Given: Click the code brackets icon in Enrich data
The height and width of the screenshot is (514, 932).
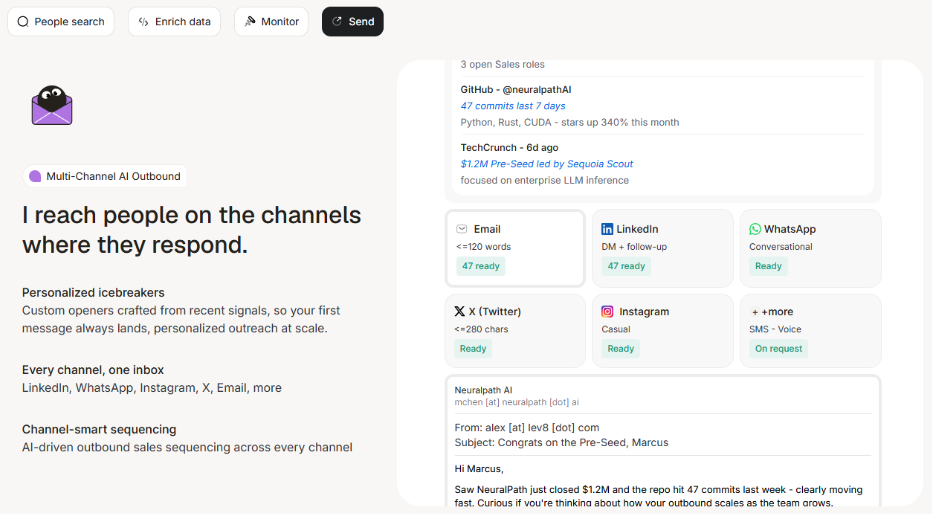Looking at the screenshot, I should tap(143, 22).
